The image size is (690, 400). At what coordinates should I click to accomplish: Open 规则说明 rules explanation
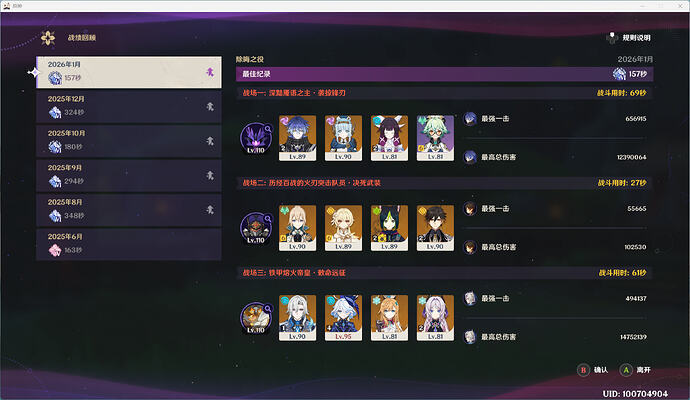point(629,38)
